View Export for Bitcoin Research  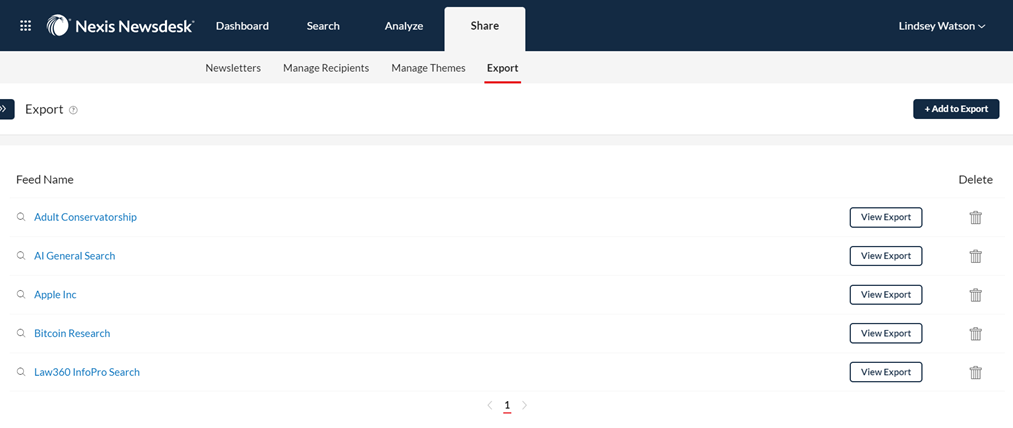point(886,334)
